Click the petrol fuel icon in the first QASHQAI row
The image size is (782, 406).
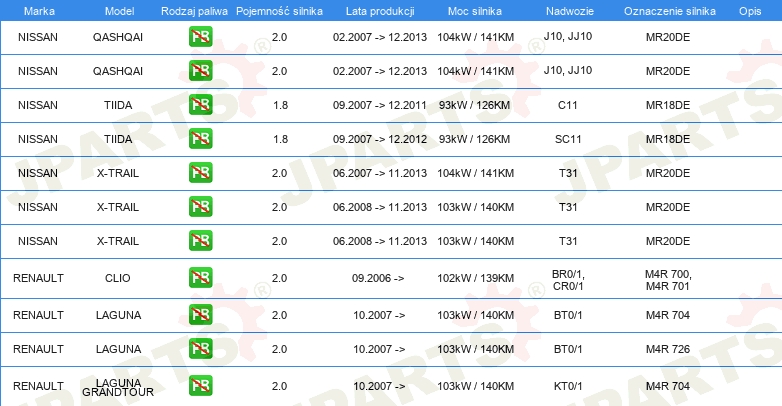201,38
